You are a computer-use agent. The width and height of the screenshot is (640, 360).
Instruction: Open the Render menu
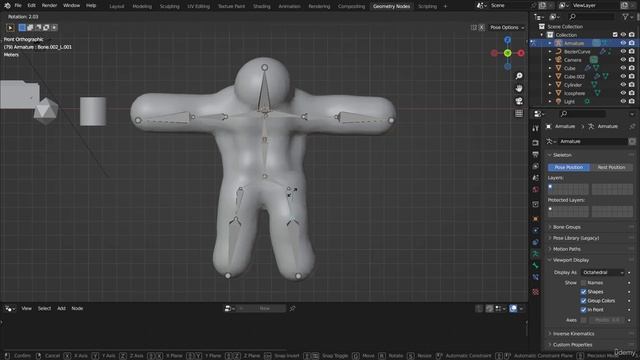[49, 6]
